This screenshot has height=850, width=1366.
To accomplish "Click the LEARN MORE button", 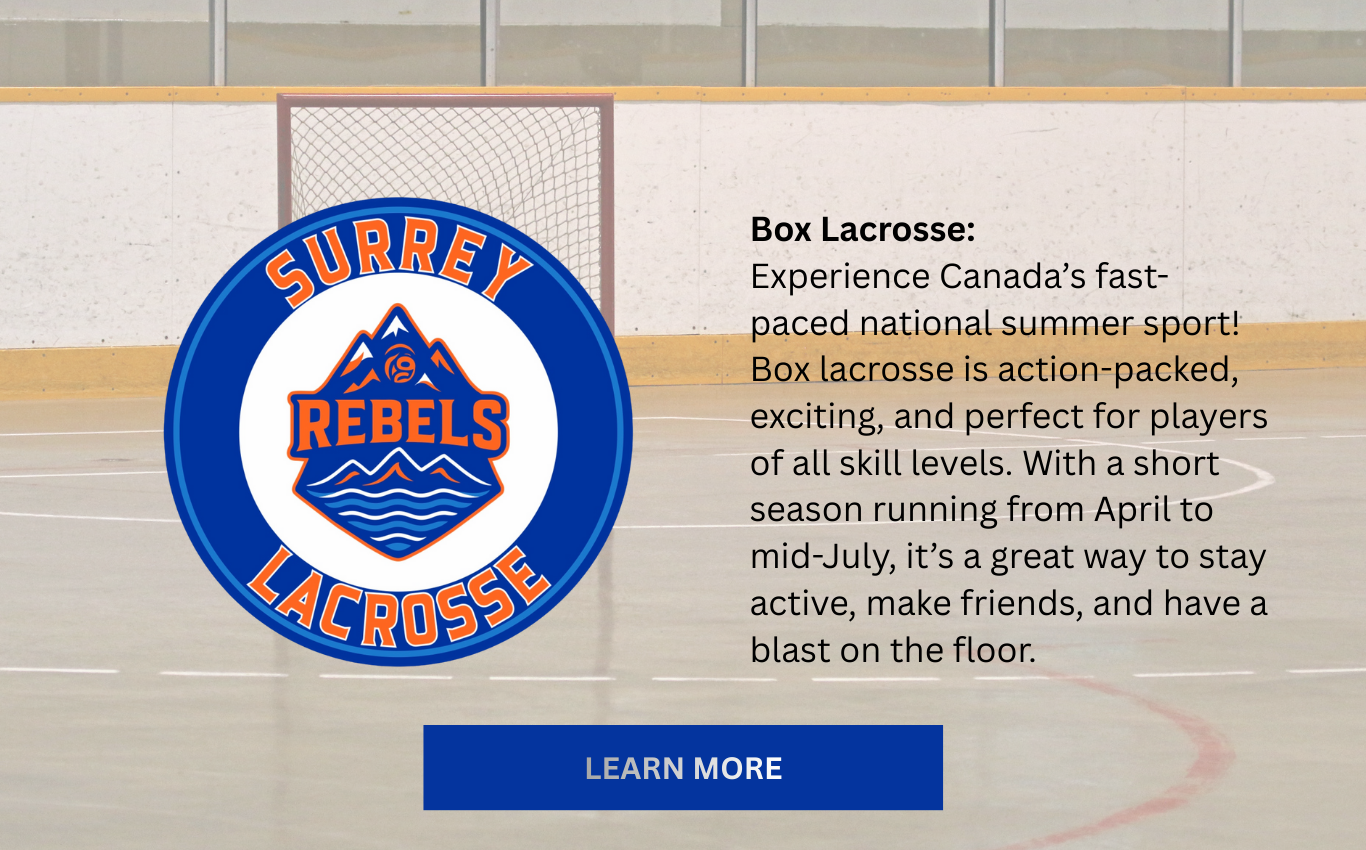I will pyautogui.click(x=682, y=768).
